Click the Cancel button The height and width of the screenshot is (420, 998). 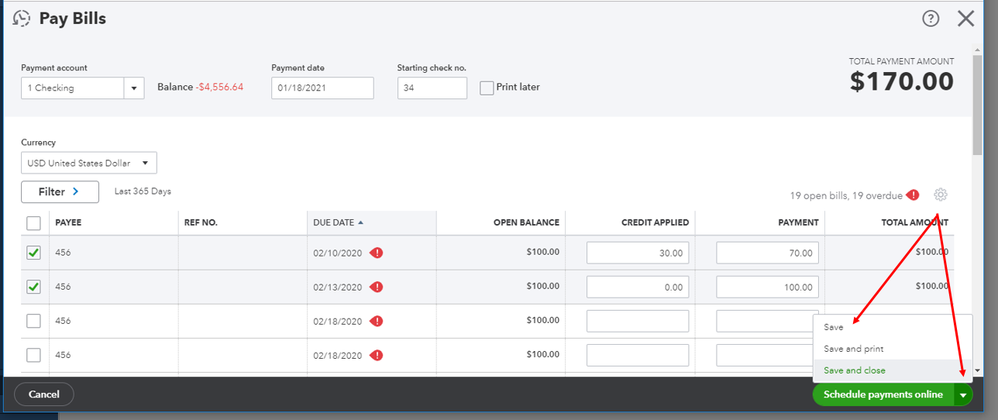44,395
